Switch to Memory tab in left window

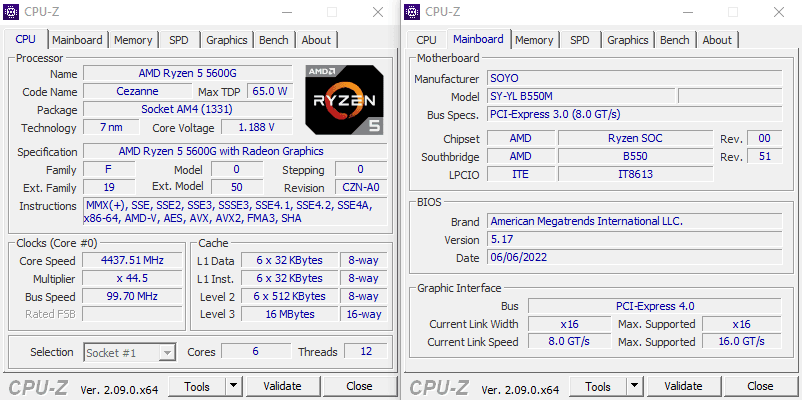133,40
